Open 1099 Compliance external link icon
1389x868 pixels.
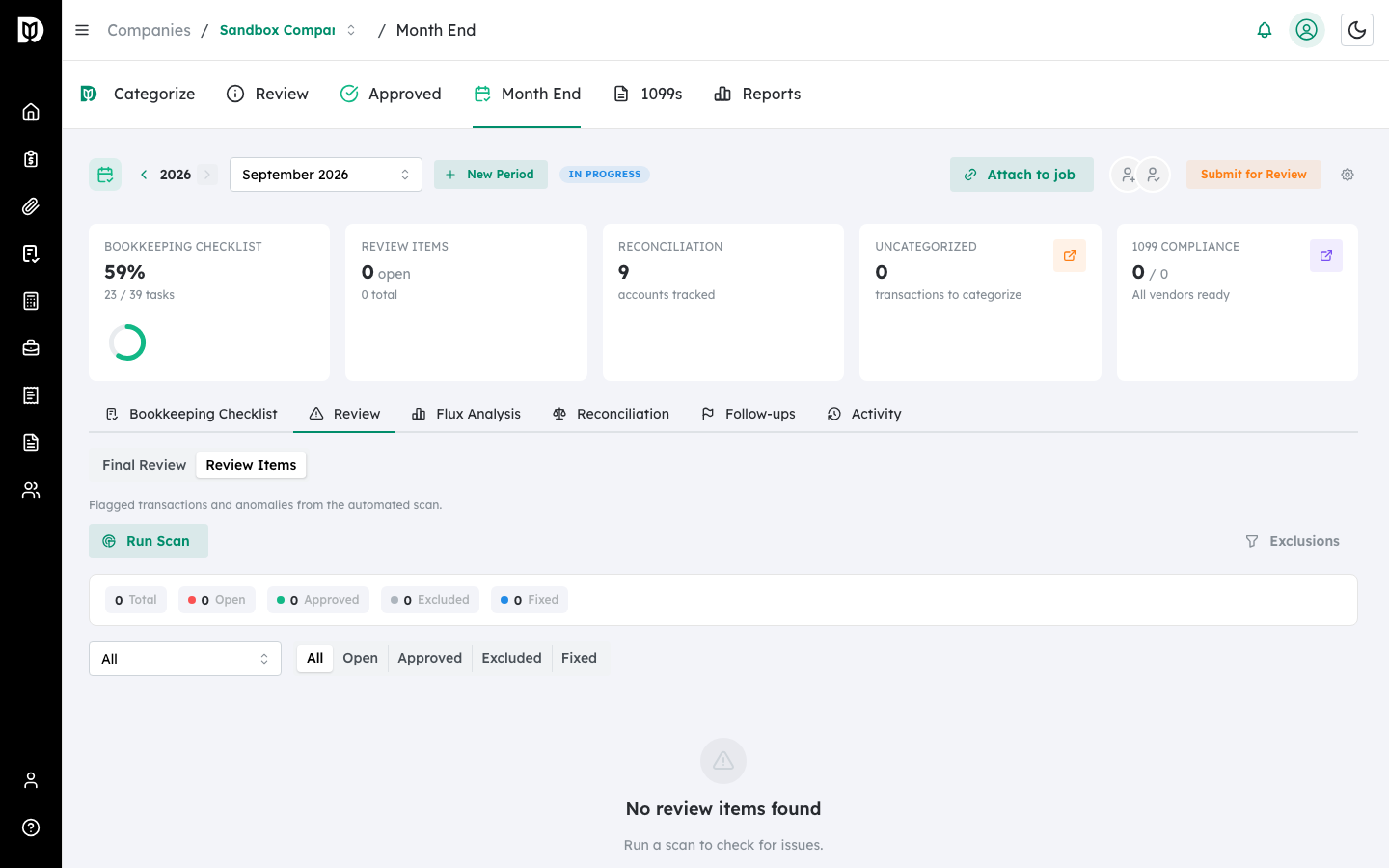tap(1326, 256)
